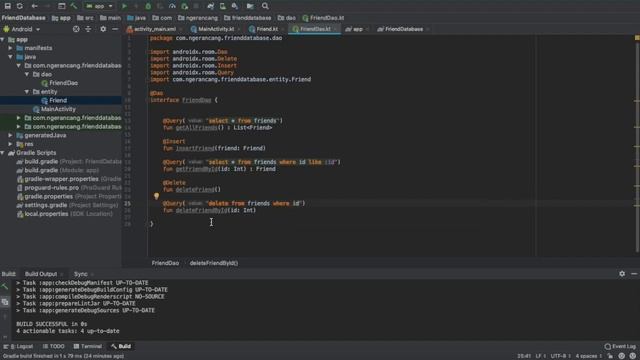Image resolution: width=640 pixels, height=360 pixels.
Task: Click the yellow warning marker atop the editor scrollbar
Action: click(x=637, y=38)
